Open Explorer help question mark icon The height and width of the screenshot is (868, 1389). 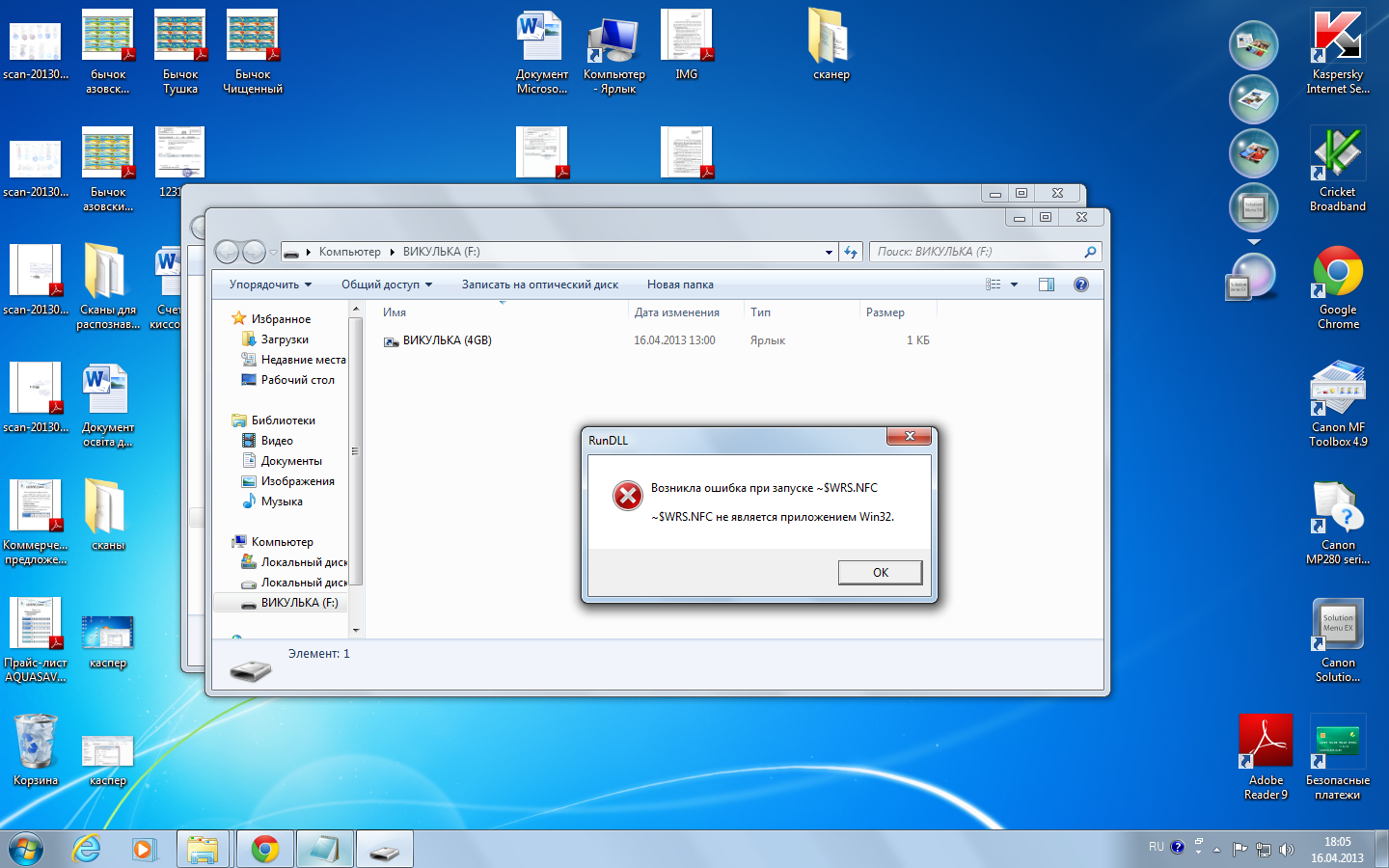pyautogui.click(x=1081, y=285)
